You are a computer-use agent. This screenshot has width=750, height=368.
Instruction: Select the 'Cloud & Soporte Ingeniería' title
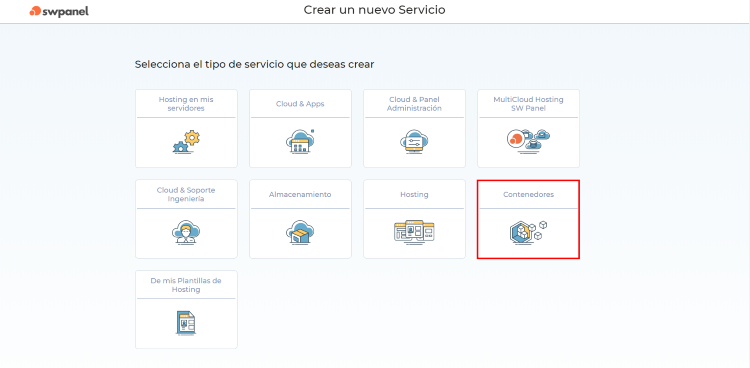tap(186, 194)
